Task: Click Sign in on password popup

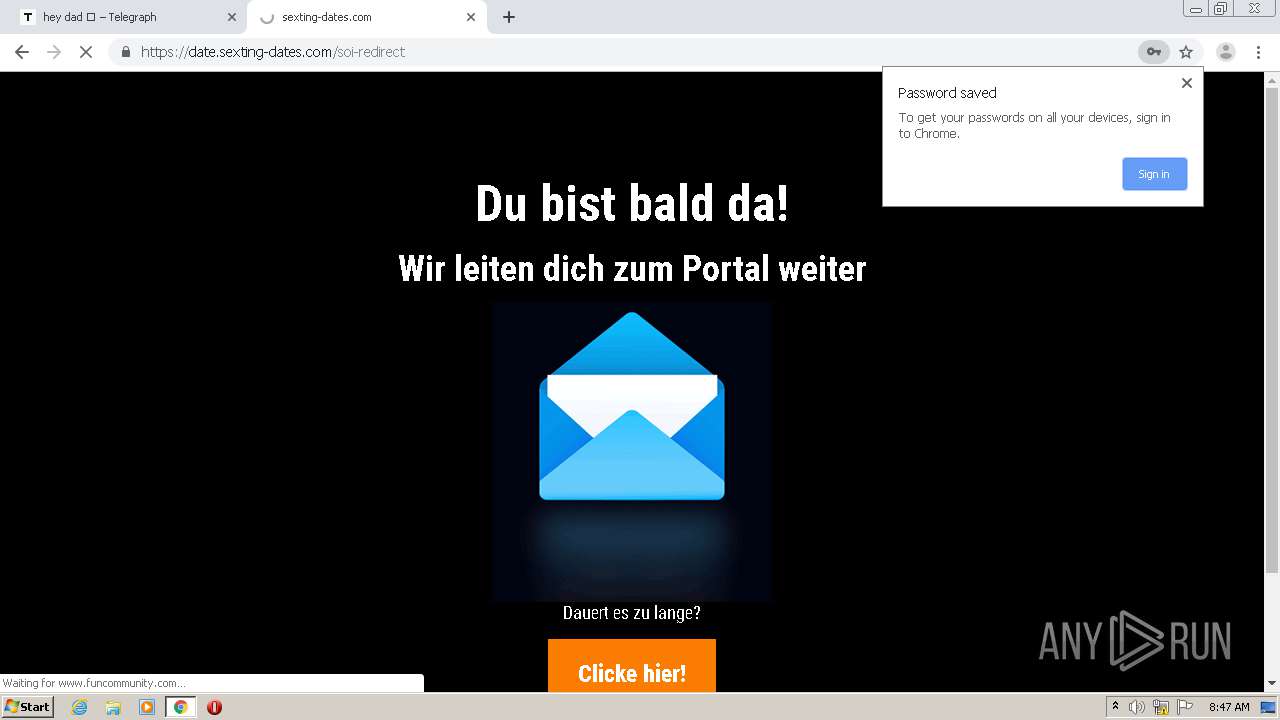Action: tap(1154, 174)
